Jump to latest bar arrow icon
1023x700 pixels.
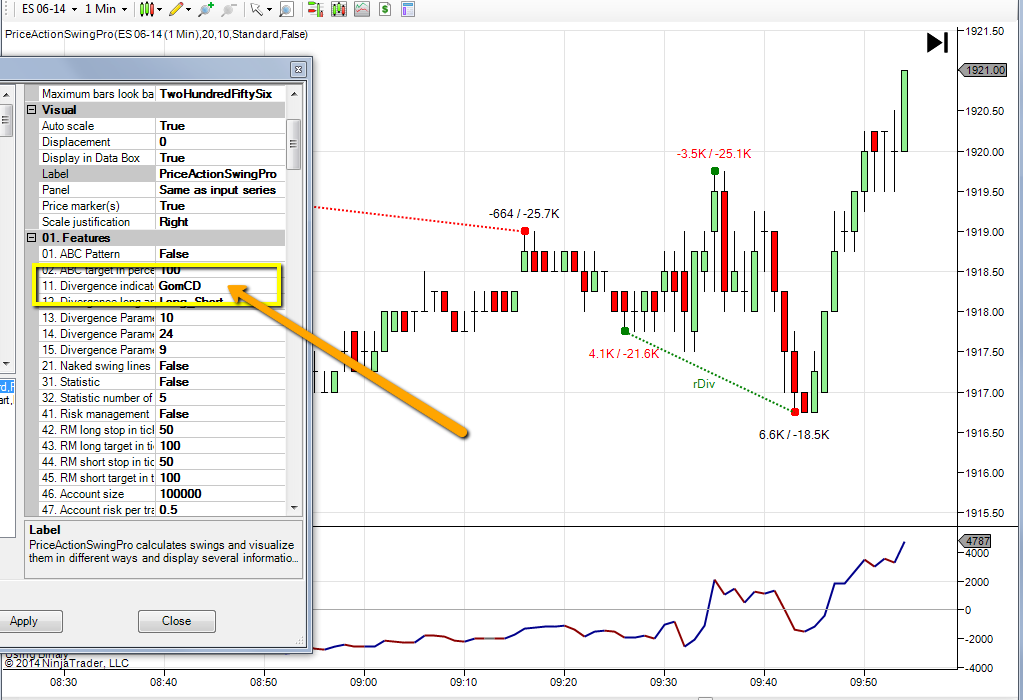(937, 43)
